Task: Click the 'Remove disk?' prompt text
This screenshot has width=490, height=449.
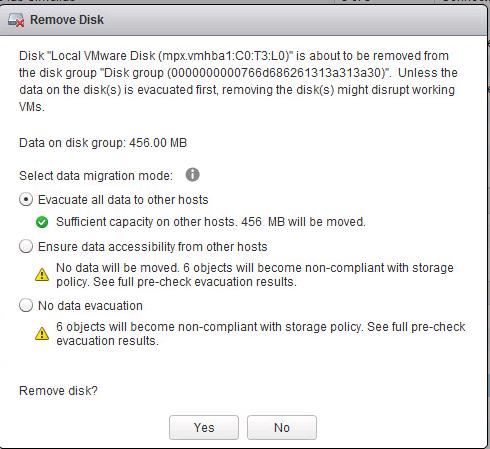Action: pos(58,391)
